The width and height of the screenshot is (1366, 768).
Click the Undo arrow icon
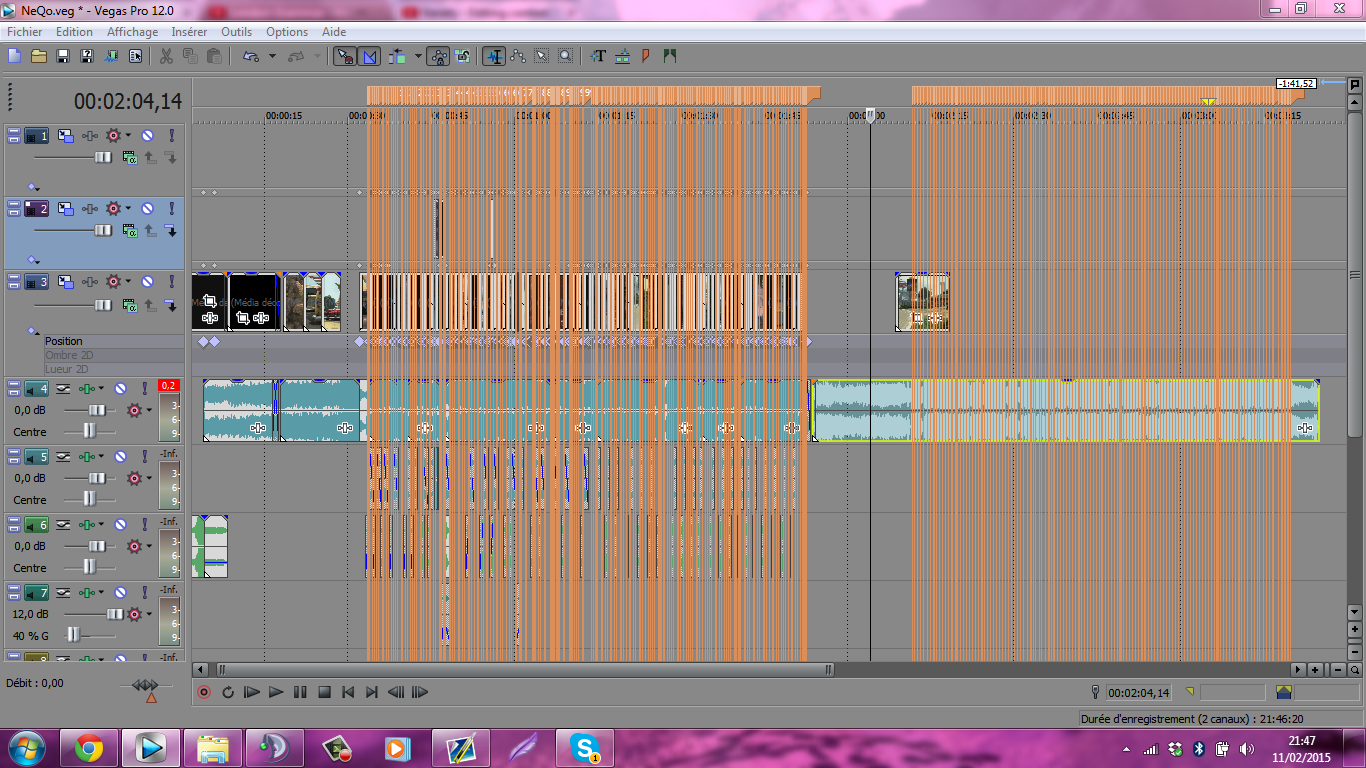(x=251, y=56)
